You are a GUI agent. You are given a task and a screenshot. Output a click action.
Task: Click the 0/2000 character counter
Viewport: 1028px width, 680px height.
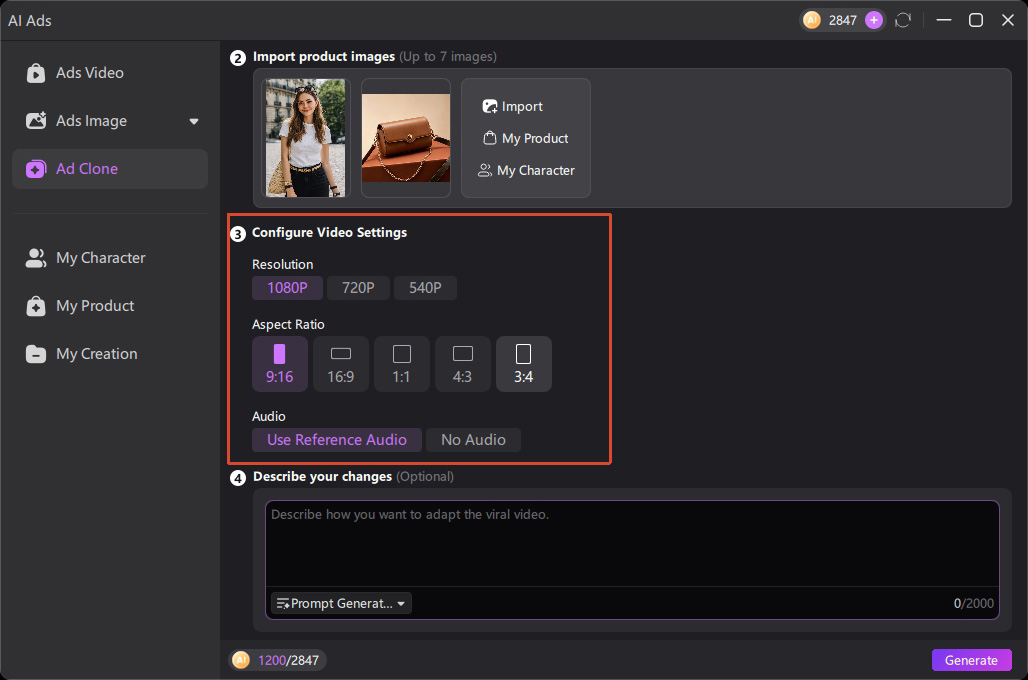(x=974, y=603)
